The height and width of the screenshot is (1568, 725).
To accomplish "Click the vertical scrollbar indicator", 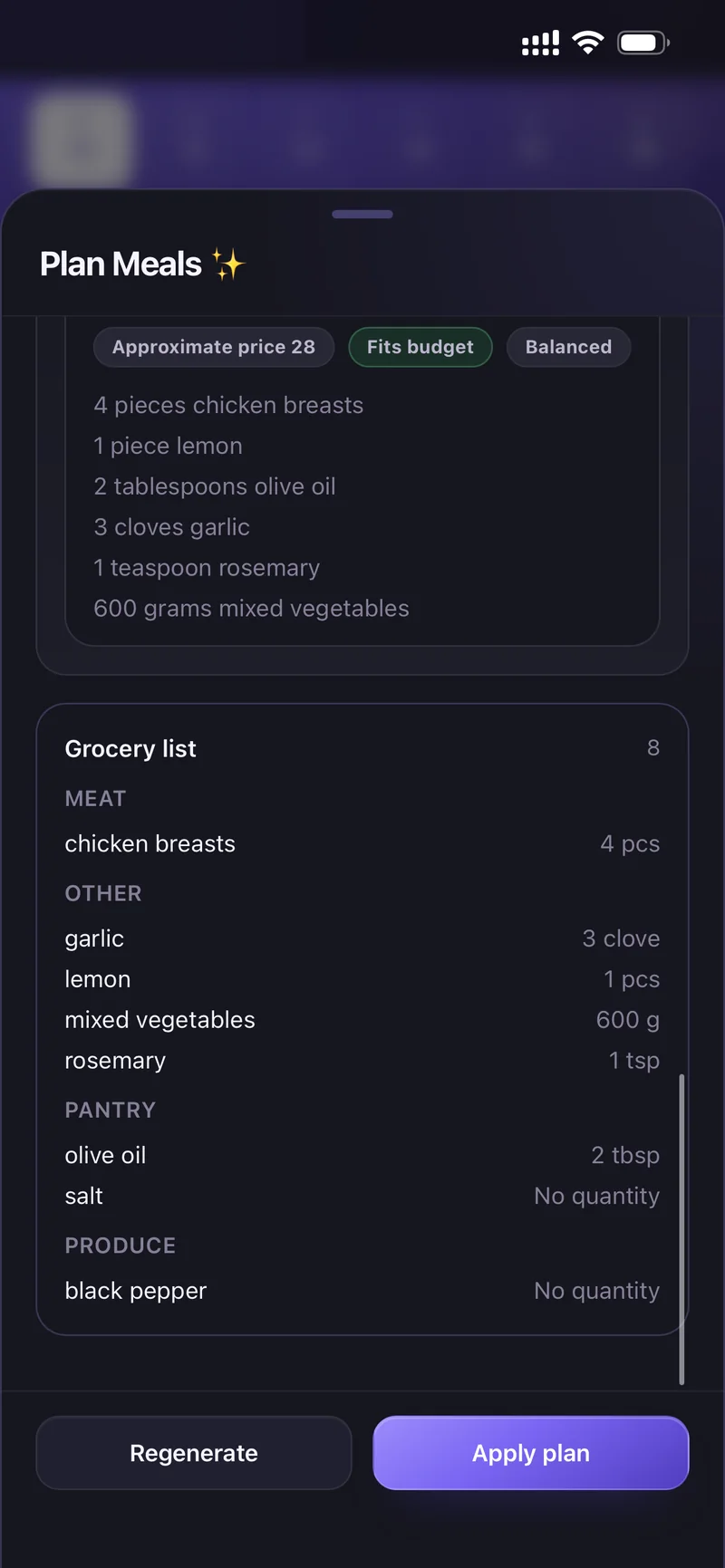I will 681,1229.
